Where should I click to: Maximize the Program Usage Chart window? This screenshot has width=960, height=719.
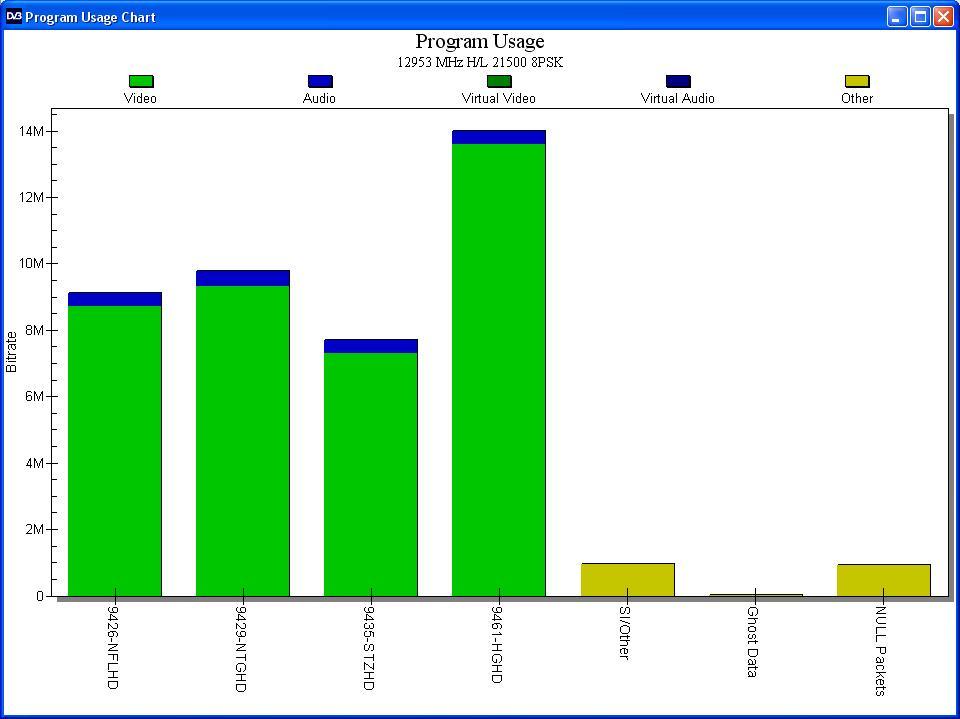point(920,17)
